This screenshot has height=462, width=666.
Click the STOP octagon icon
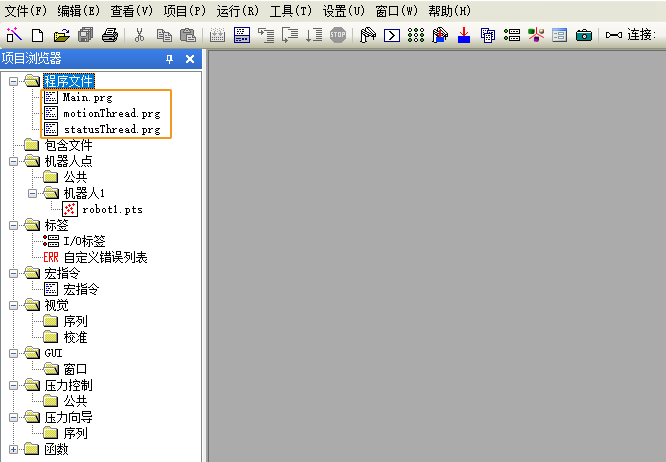[338, 35]
